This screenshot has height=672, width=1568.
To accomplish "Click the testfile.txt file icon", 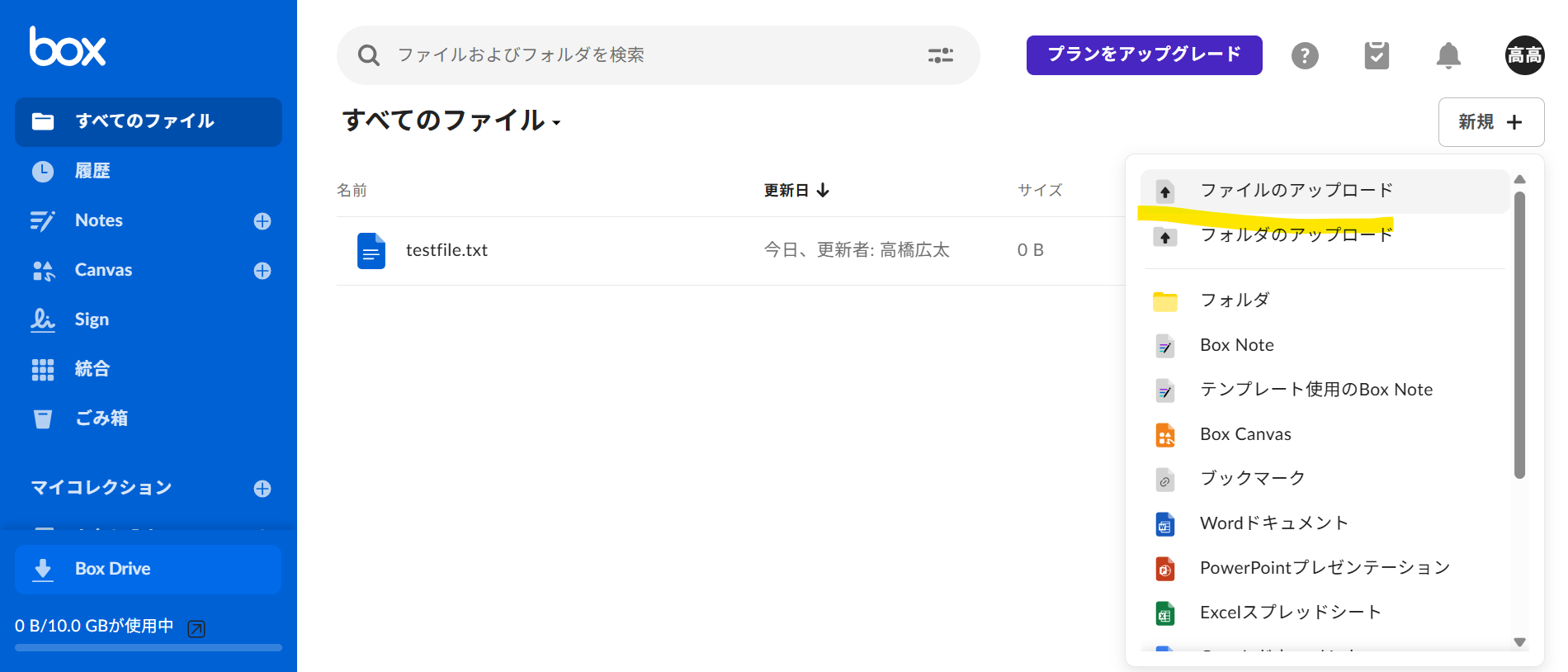I will point(371,250).
